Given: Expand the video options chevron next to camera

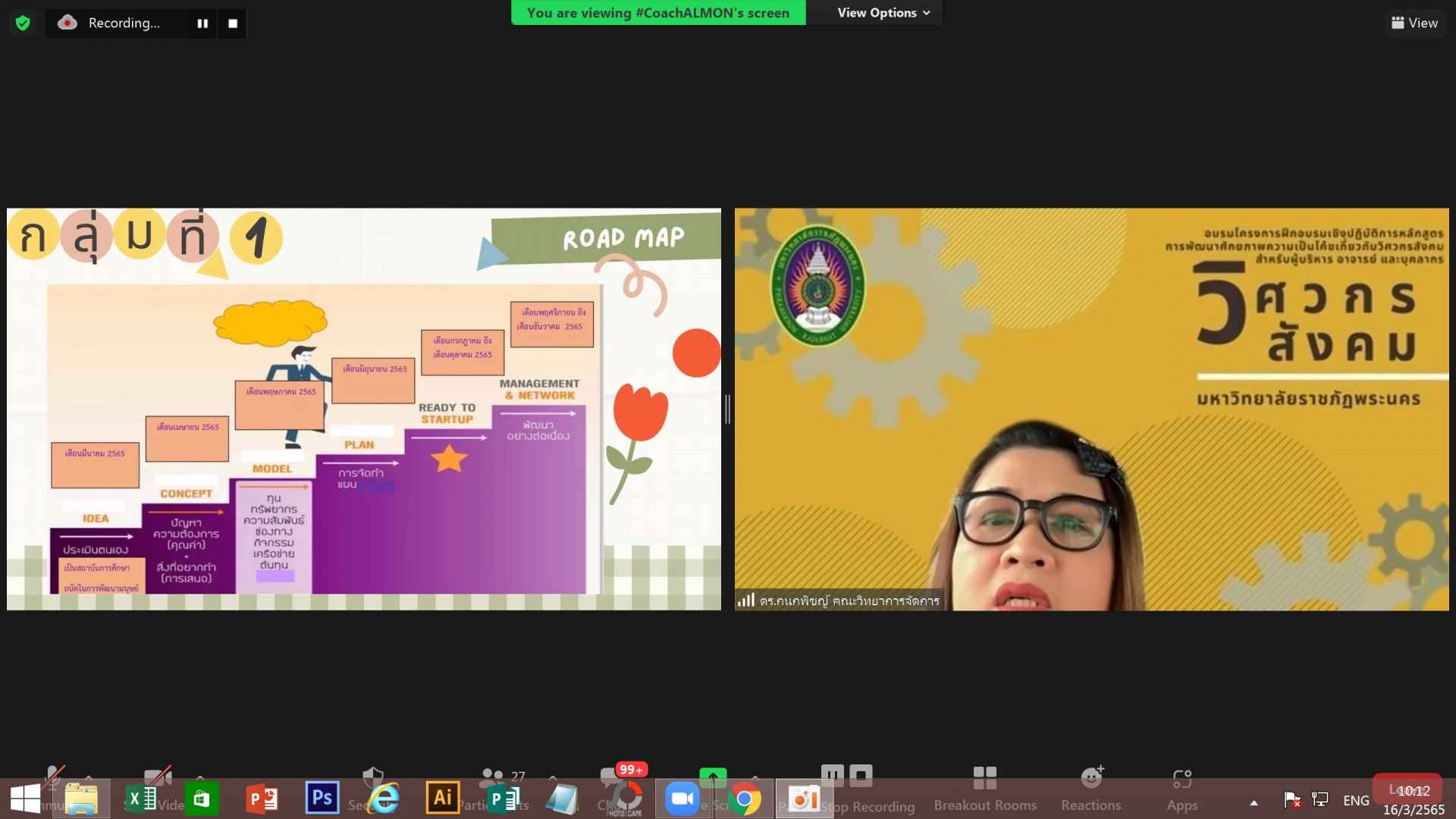Looking at the screenshot, I should 200,777.
